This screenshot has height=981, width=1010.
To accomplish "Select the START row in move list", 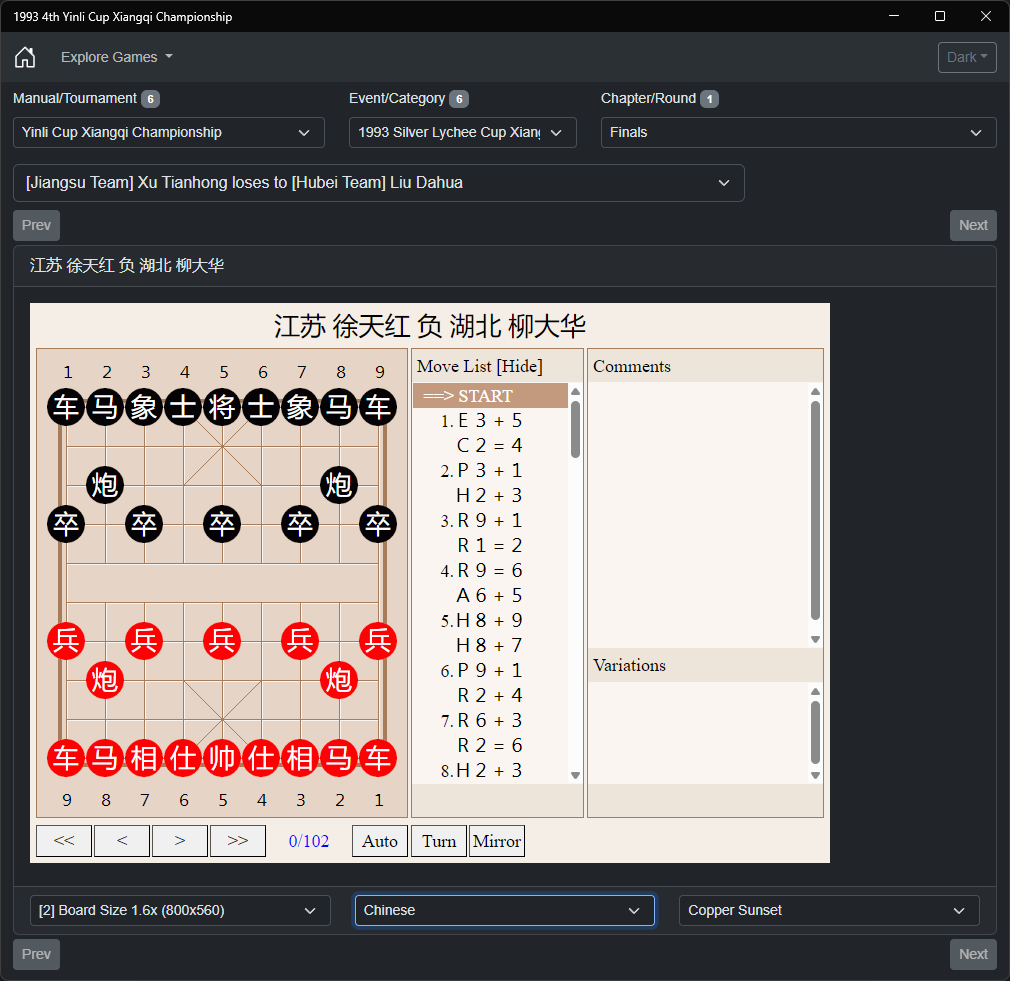I will click(490, 395).
